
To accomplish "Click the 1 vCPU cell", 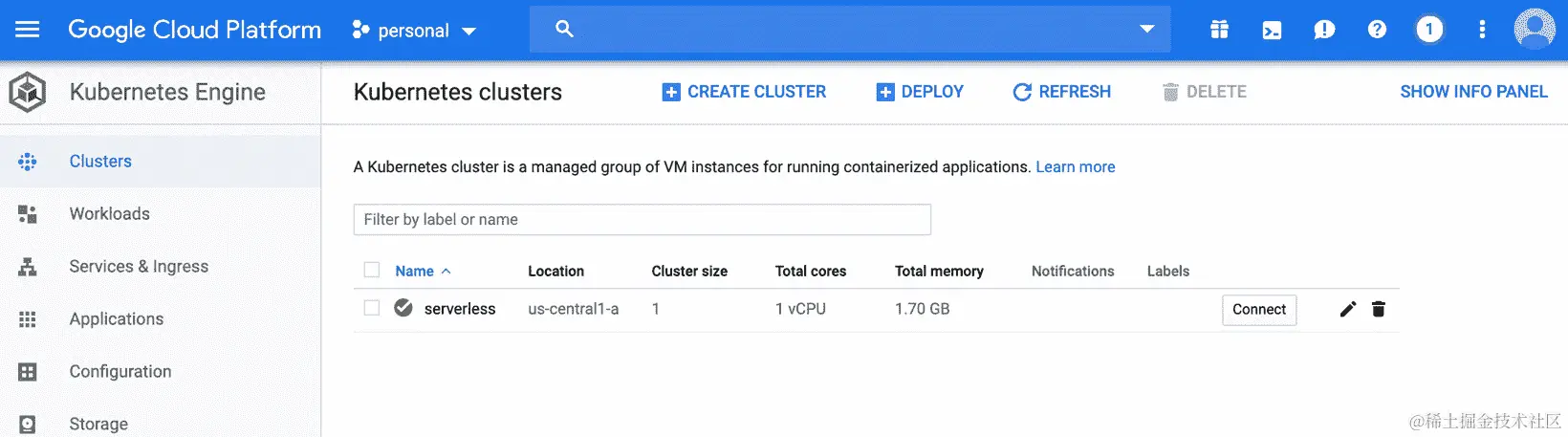I will 800,309.
